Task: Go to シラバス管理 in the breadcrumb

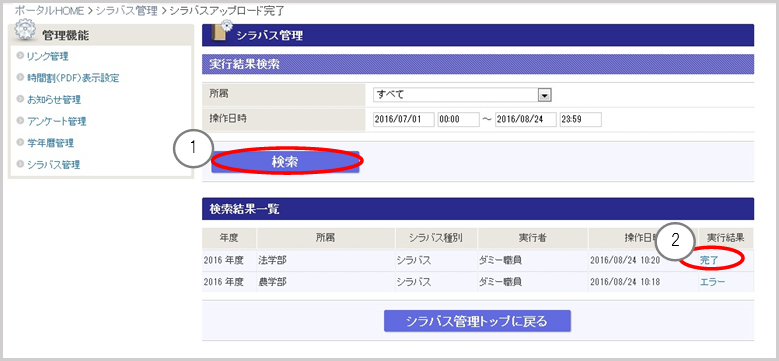Action: (x=126, y=10)
